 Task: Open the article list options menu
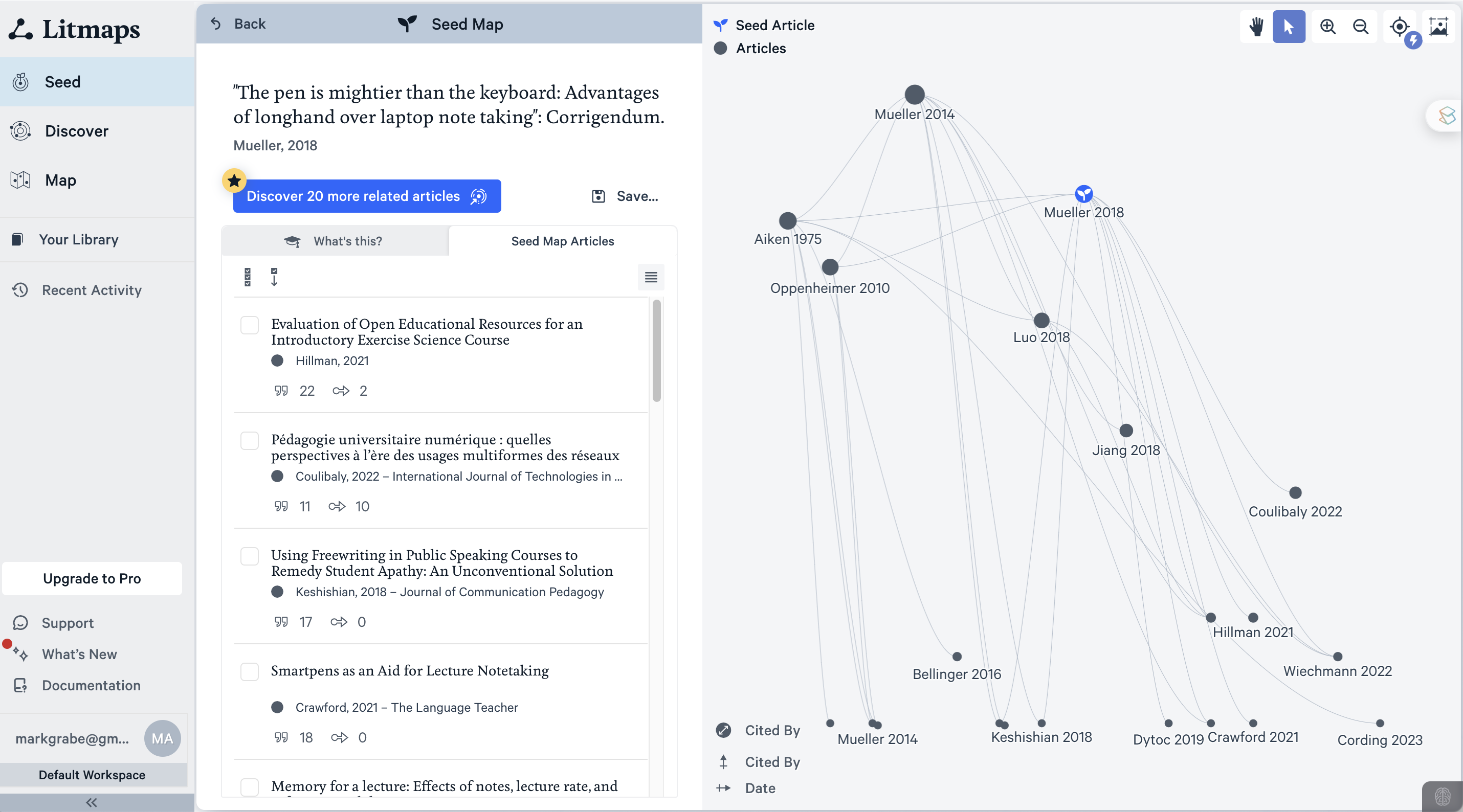tap(651, 277)
